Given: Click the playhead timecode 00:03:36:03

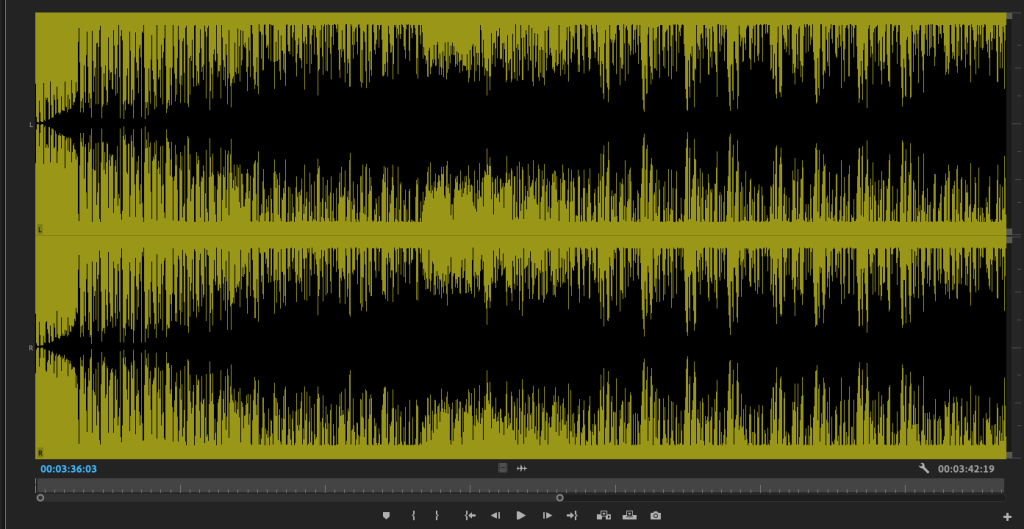Looking at the screenshot, I should click(69, 469).
